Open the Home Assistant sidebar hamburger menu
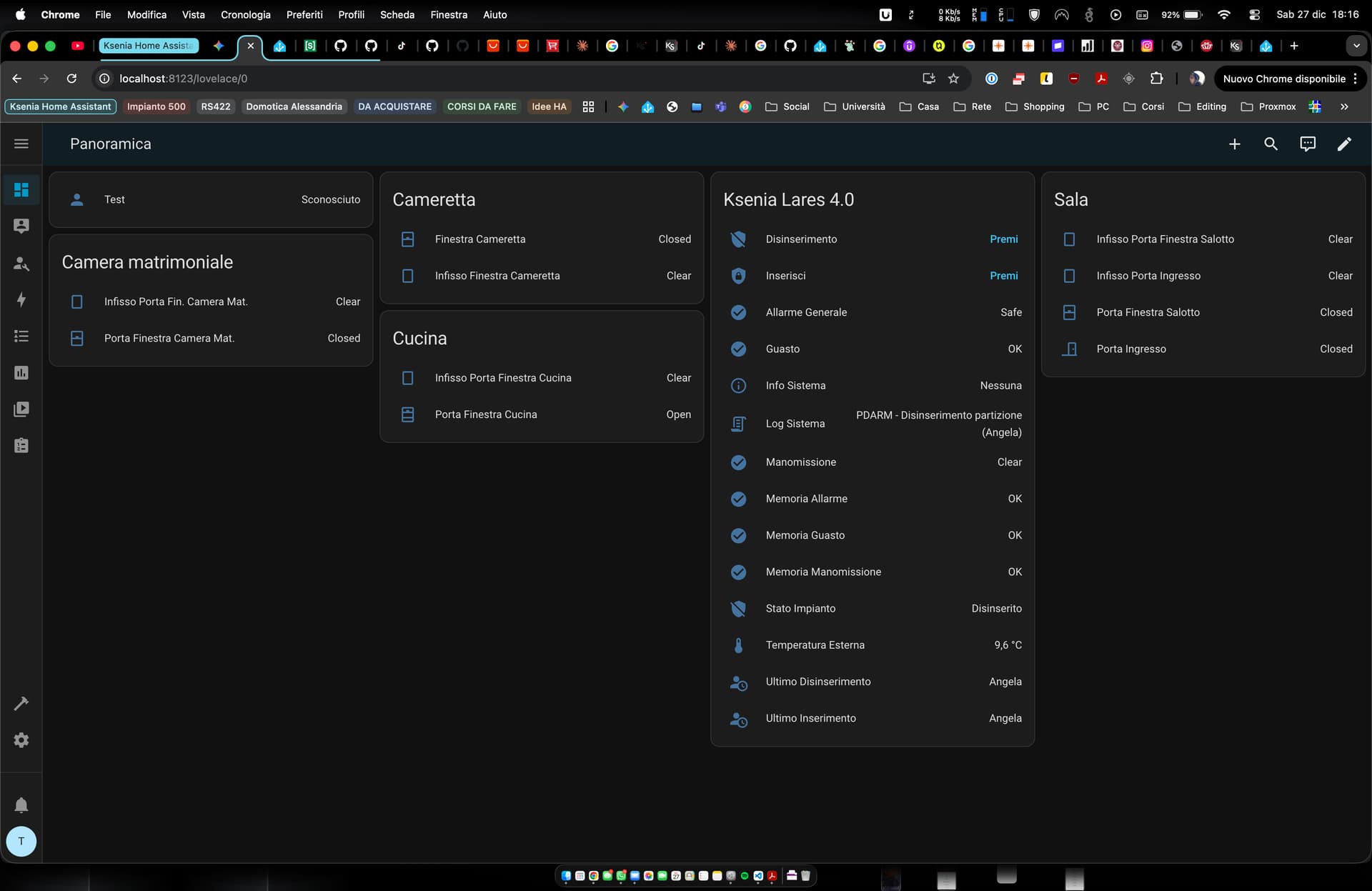 [x=21, y=144]
